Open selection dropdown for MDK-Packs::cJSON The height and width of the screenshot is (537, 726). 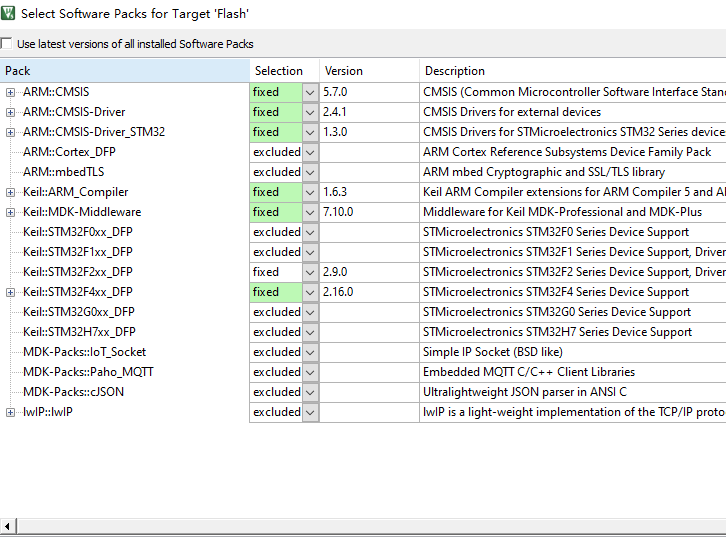(x=310, y=392)
